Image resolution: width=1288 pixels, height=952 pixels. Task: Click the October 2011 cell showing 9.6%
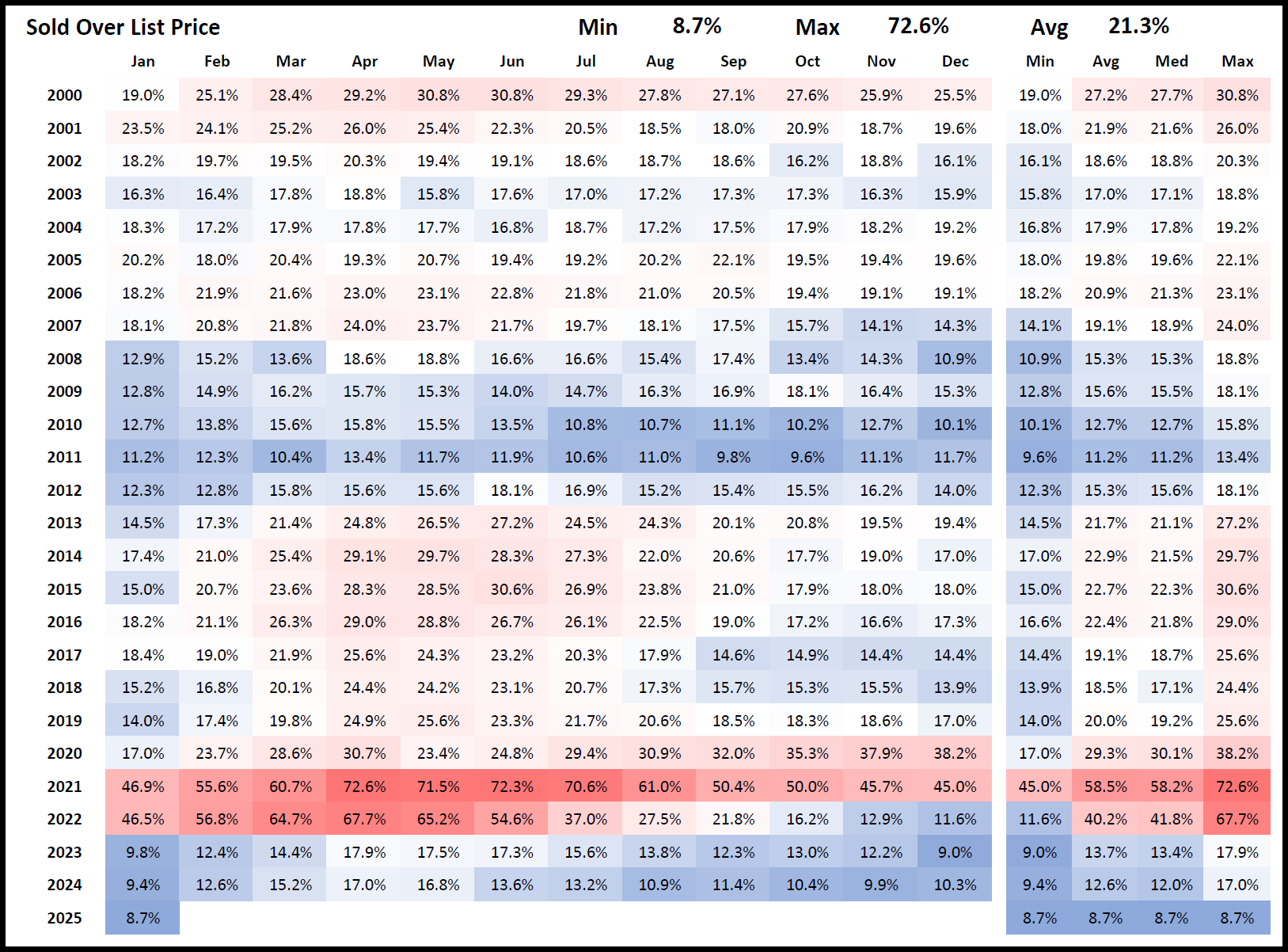(x=807, y=457)
